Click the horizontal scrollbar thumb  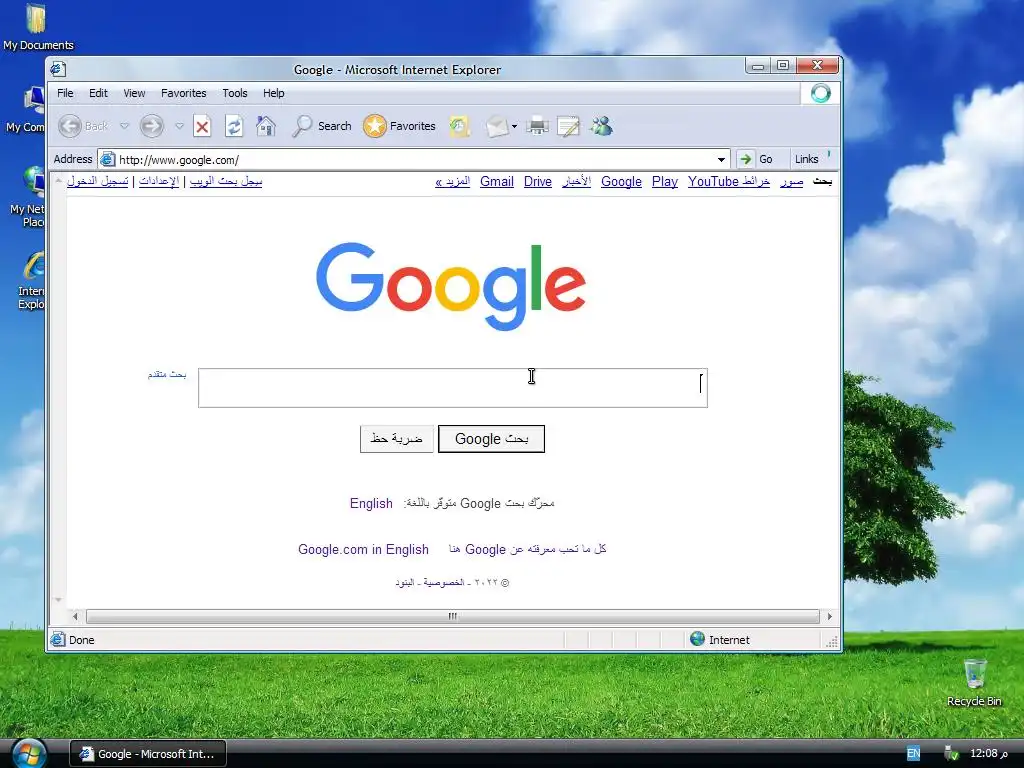pos(453,616)
